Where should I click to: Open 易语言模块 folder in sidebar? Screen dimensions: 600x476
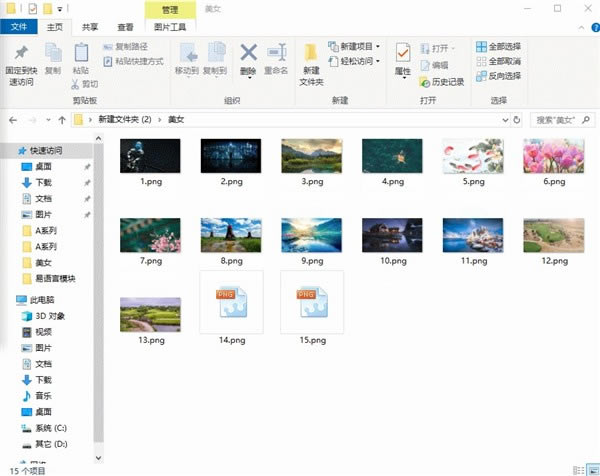click(x=55, y=279)
